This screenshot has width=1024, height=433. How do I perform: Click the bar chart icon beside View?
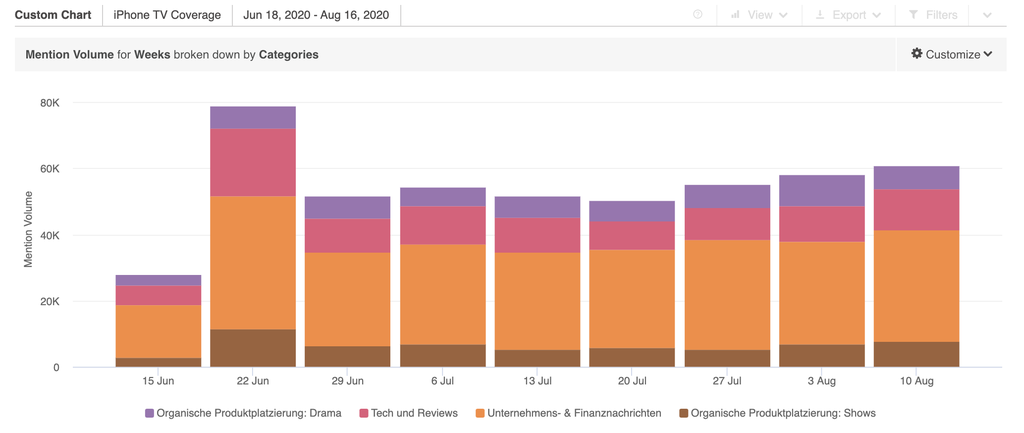click(x=735, y=15)
